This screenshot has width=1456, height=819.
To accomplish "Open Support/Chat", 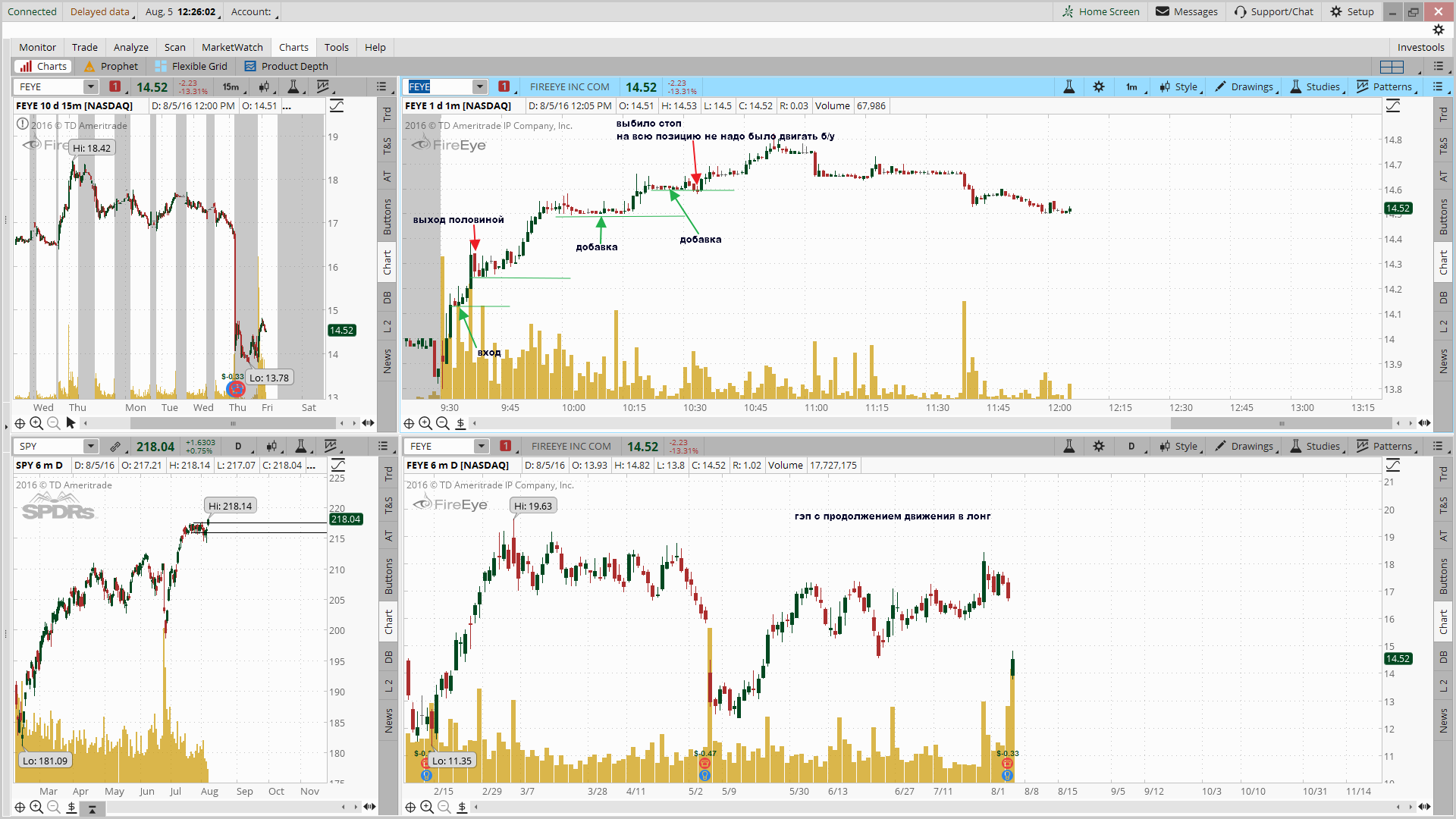I will (x=1274, y=11).
